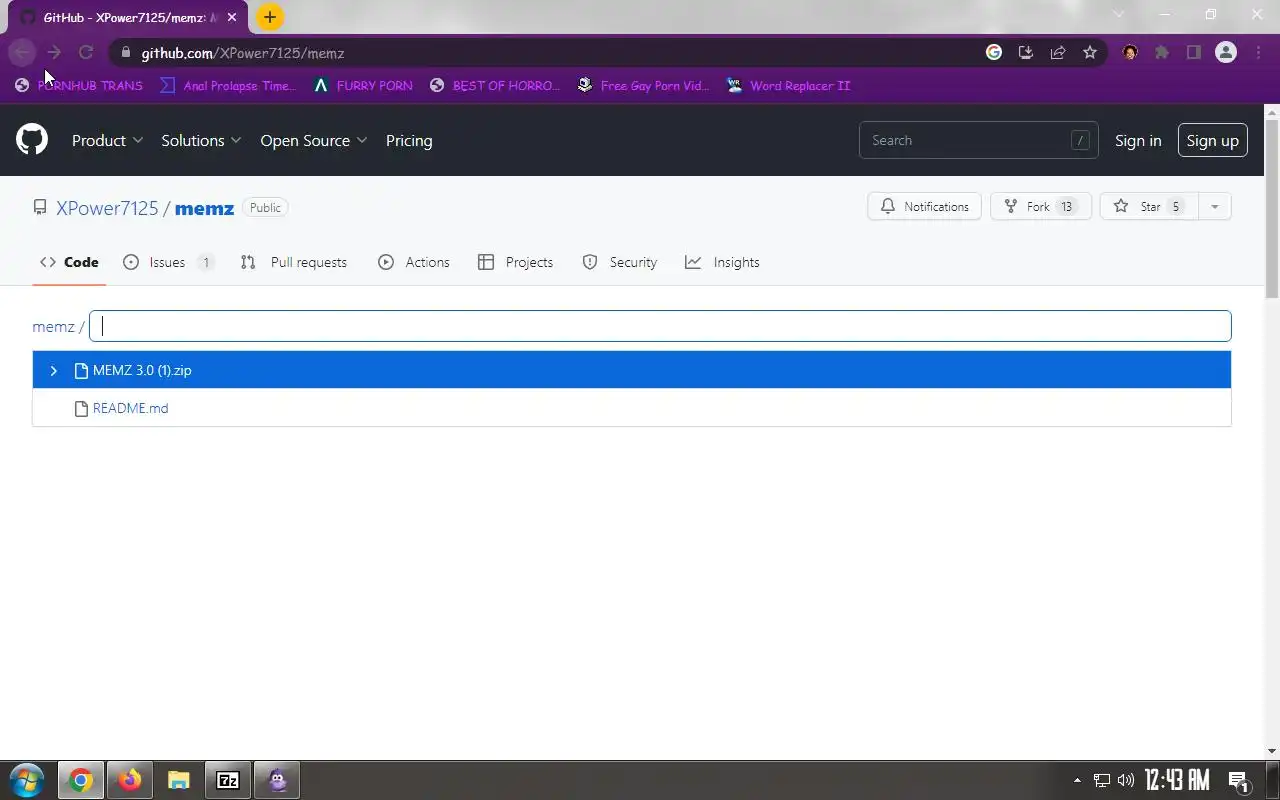1280x800 pixels.
Task: Open the Chrome profile avatar
Action: 1226,53
